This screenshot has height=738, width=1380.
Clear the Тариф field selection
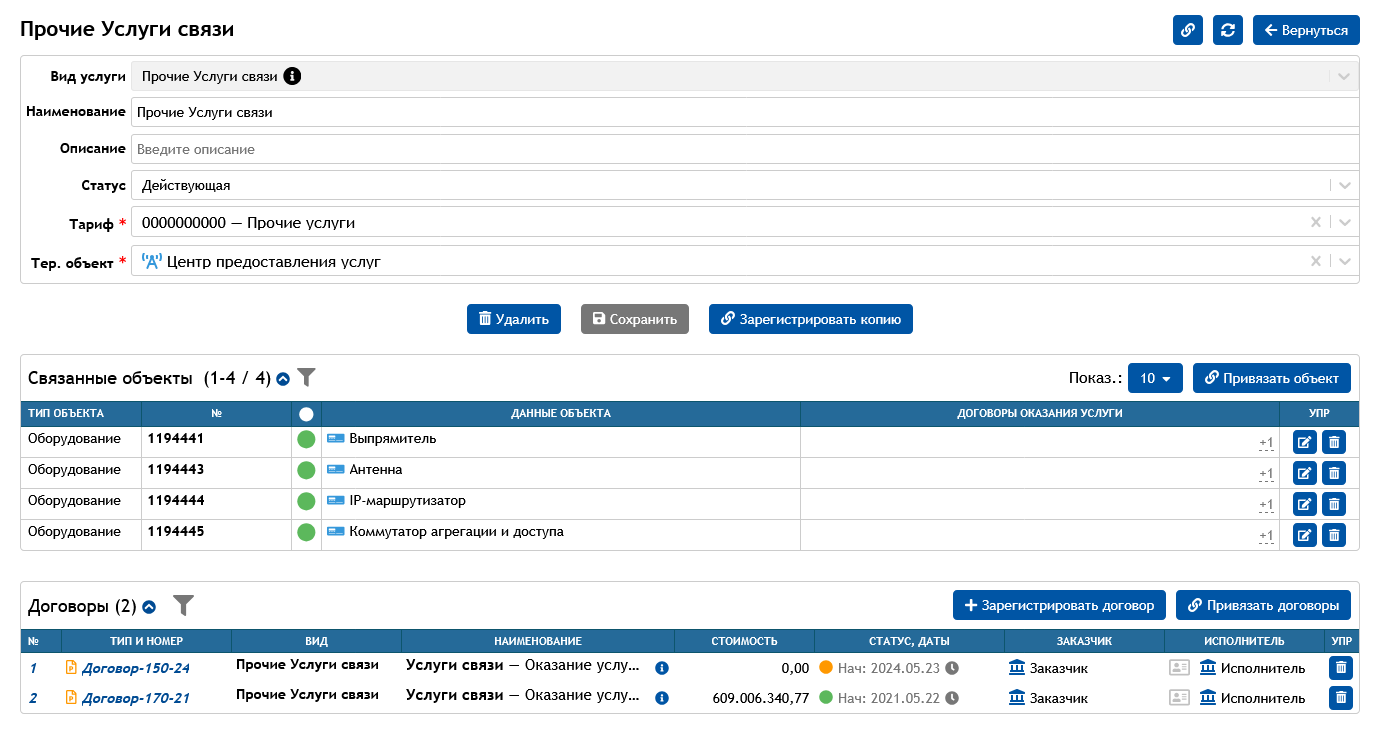pyautogui.click(x=1316, y=223)
